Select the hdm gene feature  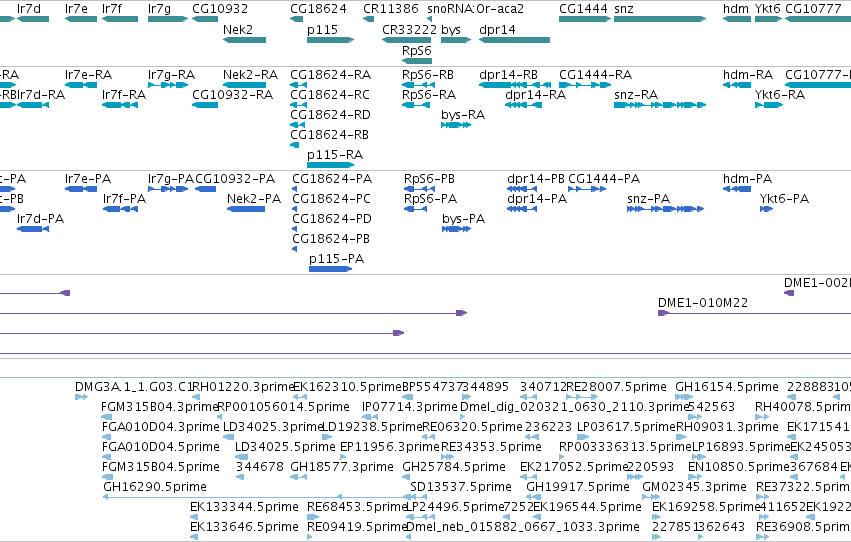tap(737, 19)
